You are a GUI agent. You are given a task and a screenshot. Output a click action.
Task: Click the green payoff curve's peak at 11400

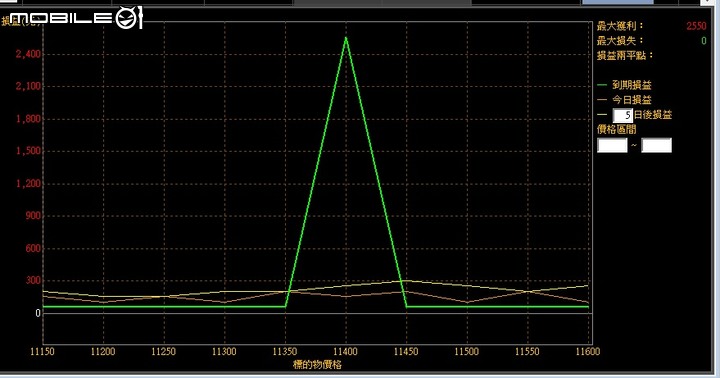[x=346, y=38]
